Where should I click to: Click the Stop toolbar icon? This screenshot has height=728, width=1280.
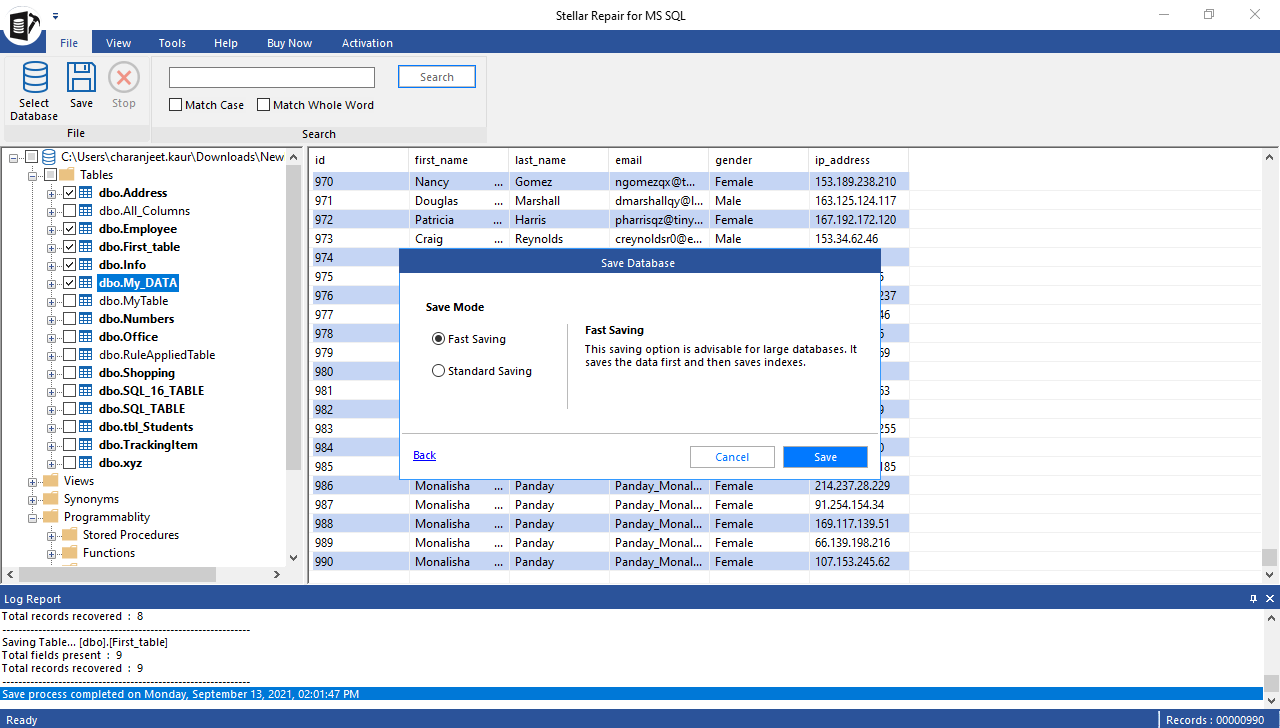click(x=124, y=78)
